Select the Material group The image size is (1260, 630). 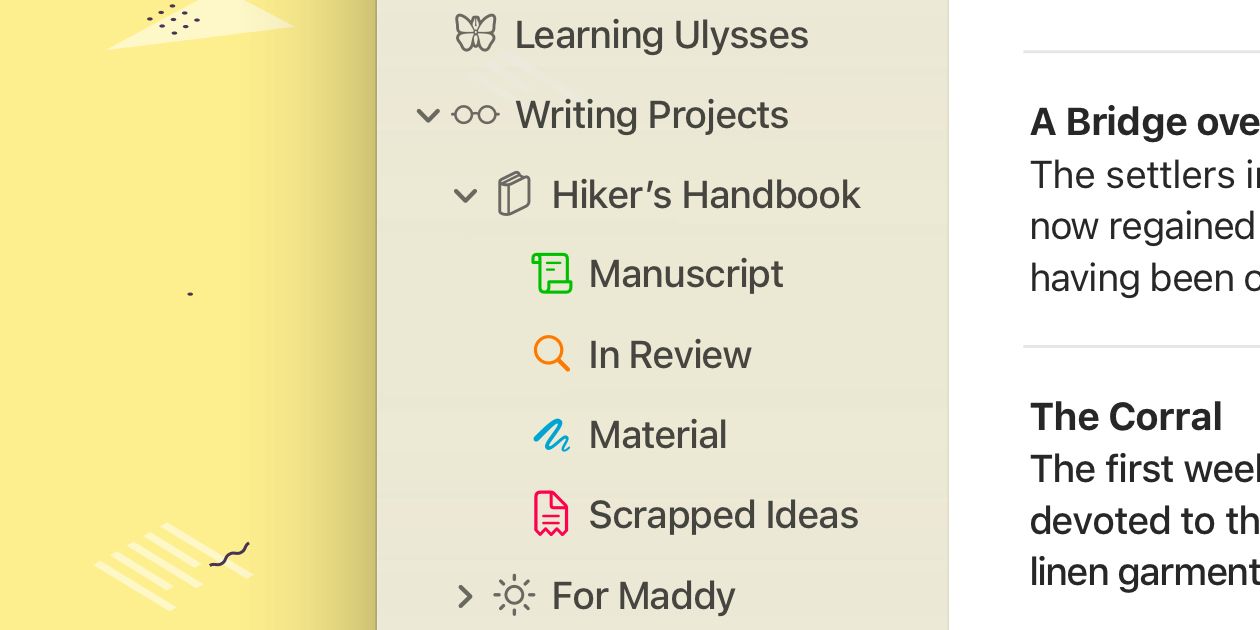(x=658, y=435)
